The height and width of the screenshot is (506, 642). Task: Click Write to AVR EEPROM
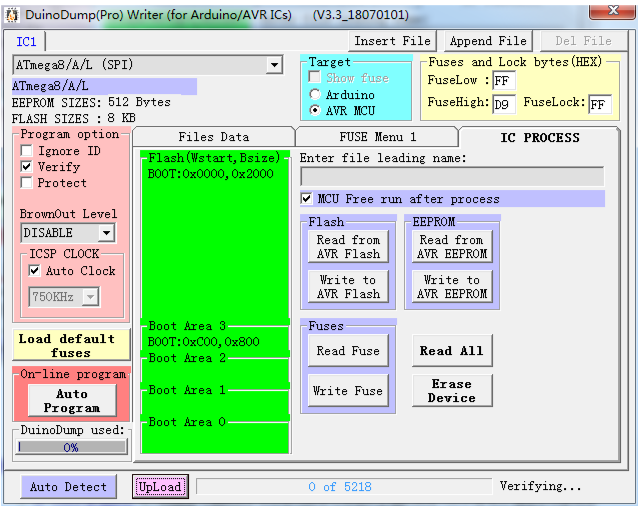click(x=452, y=287)
